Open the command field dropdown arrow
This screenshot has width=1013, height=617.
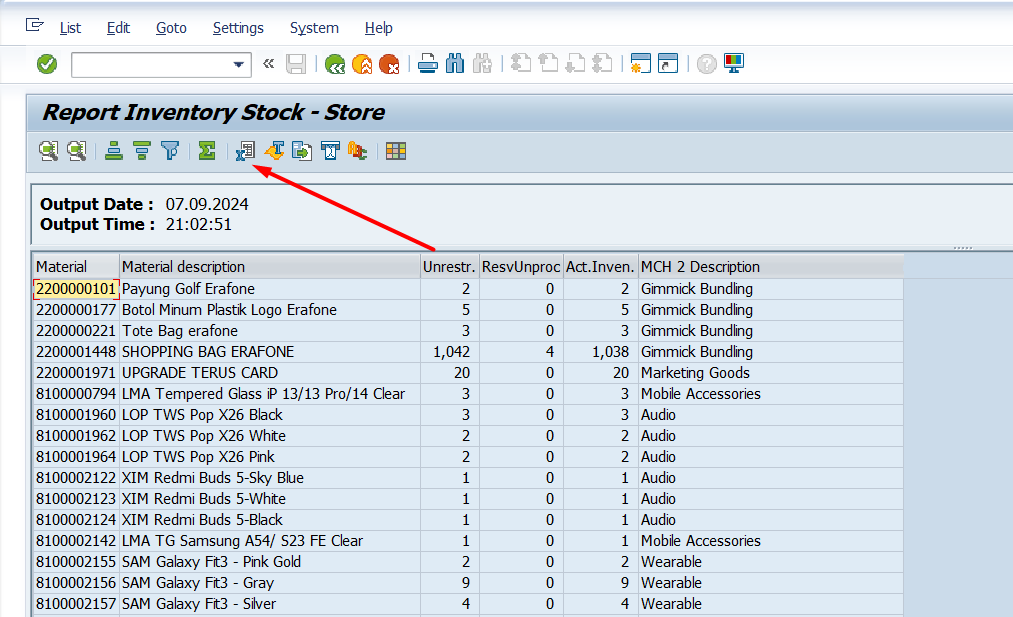(239, 64)
